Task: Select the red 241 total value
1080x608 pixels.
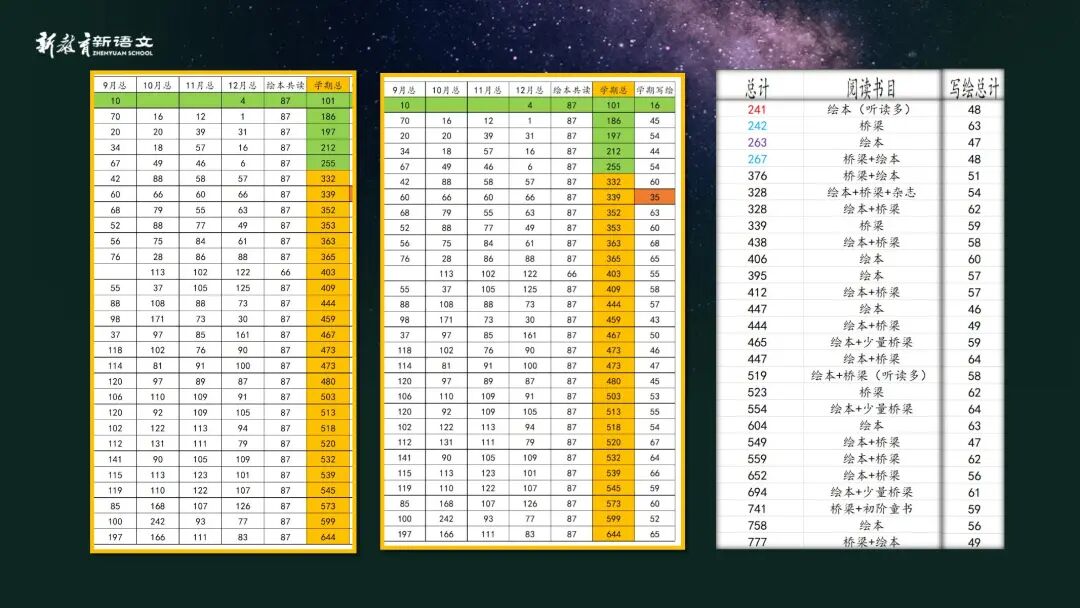Action: [x=757, y=110]
